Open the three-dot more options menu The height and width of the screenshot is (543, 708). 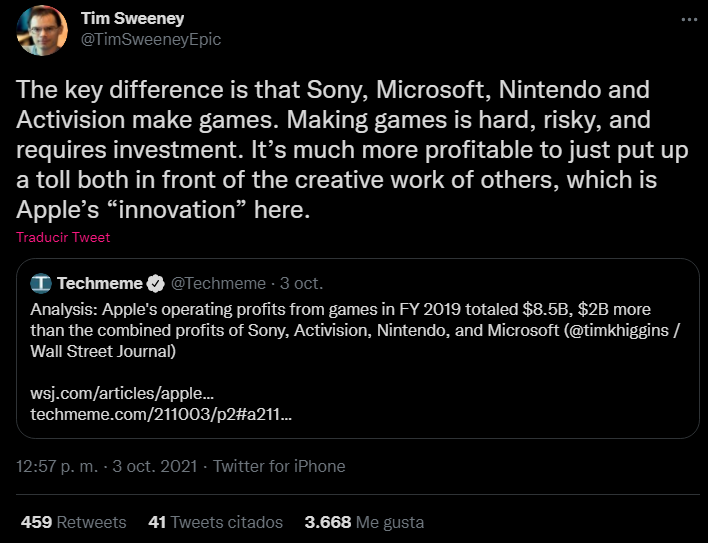click(x=687, y=19)
